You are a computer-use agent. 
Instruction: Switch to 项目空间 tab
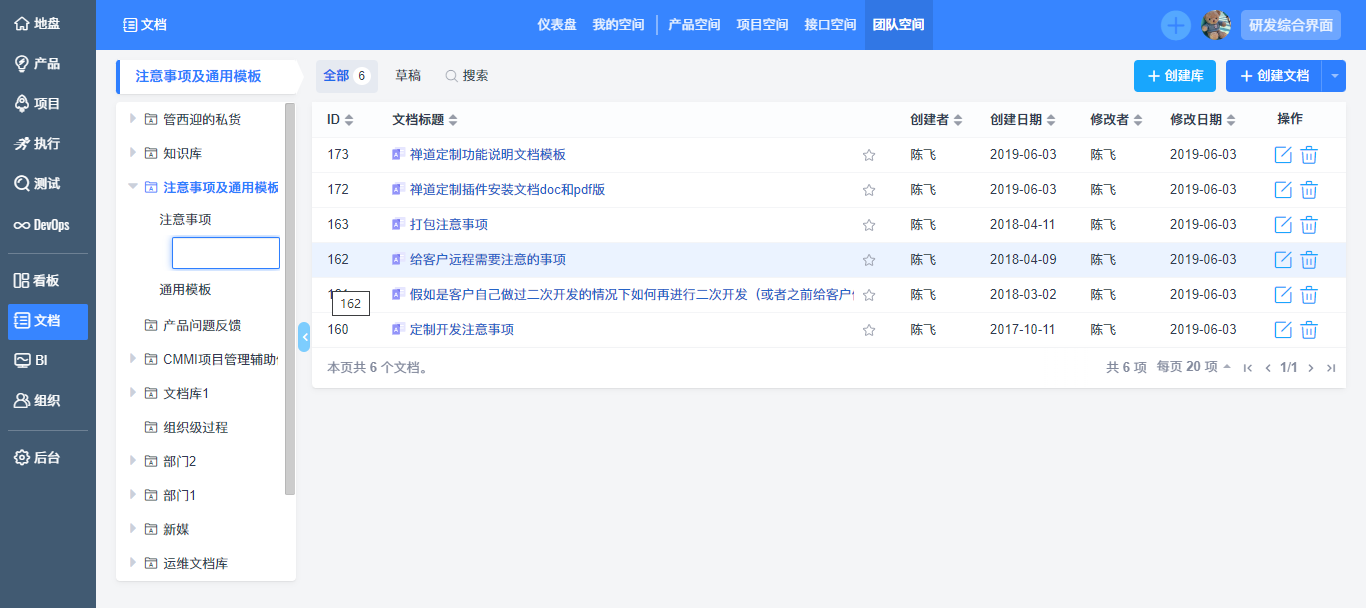(x=762, y=25)
